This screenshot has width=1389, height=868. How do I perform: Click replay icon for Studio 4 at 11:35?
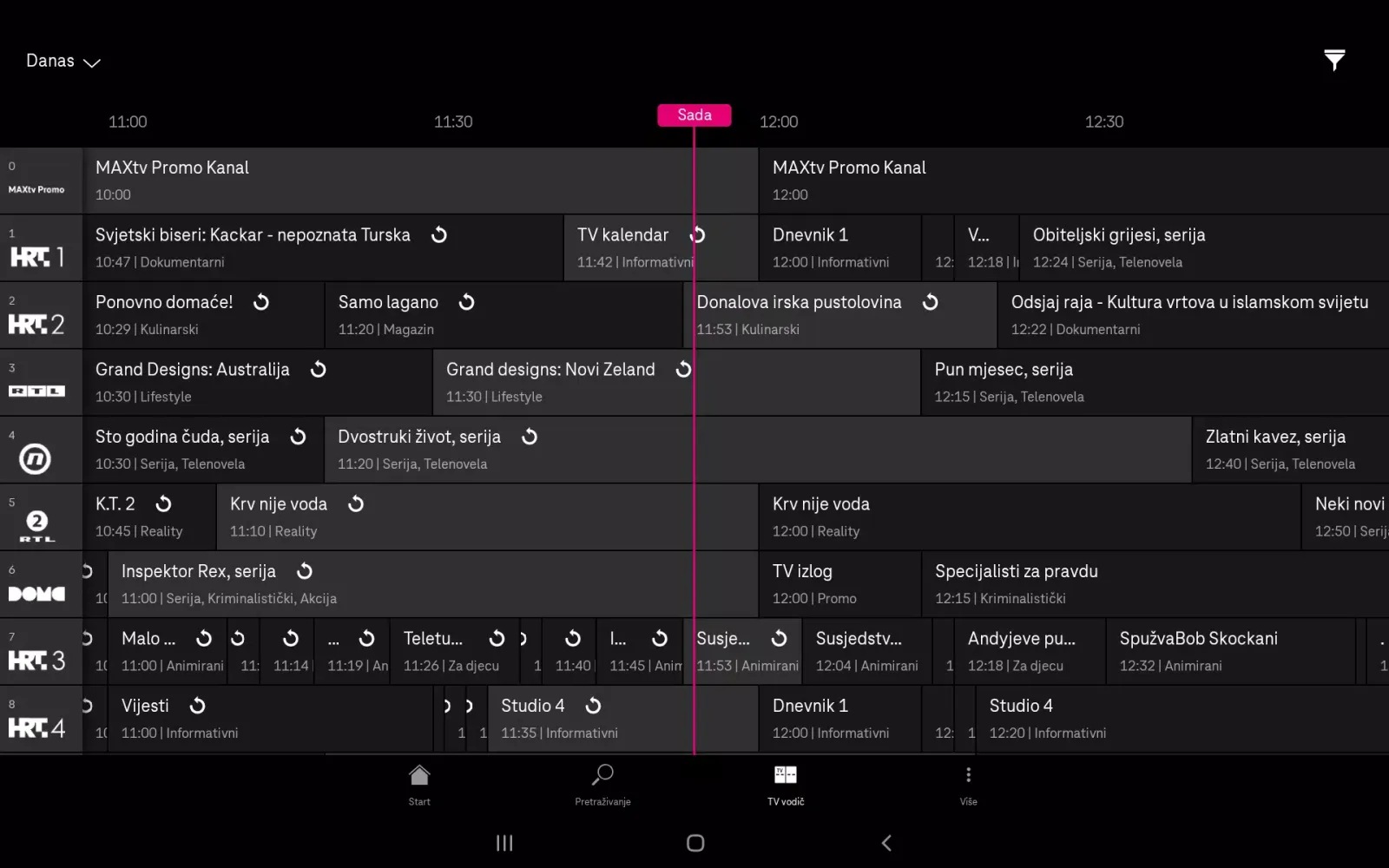[594, 706]
